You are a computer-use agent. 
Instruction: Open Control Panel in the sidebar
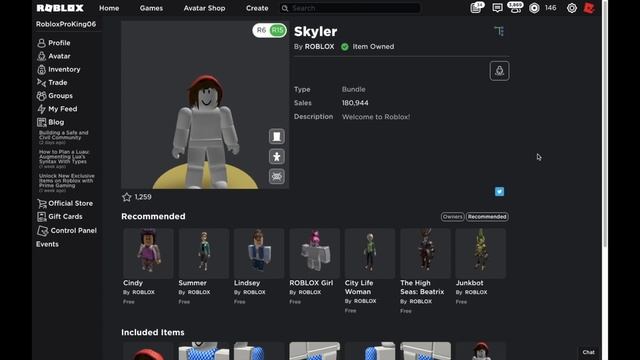[67, 231]
